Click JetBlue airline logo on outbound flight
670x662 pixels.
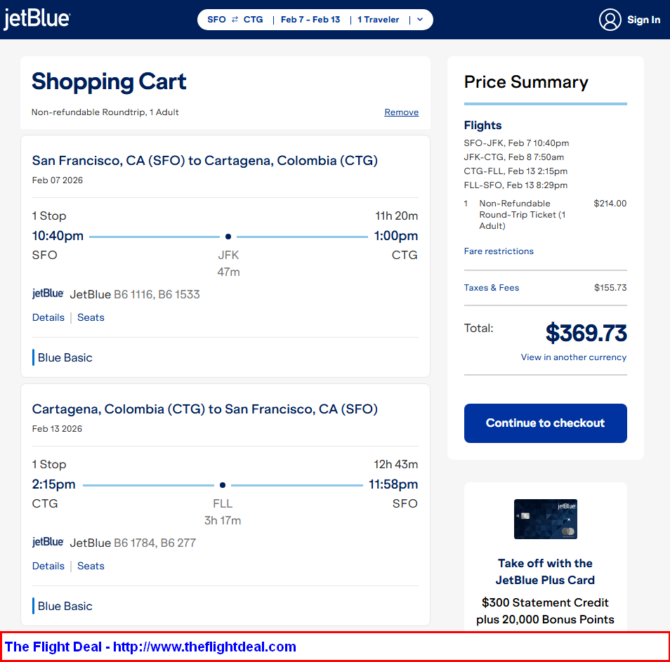coord(48,294)
